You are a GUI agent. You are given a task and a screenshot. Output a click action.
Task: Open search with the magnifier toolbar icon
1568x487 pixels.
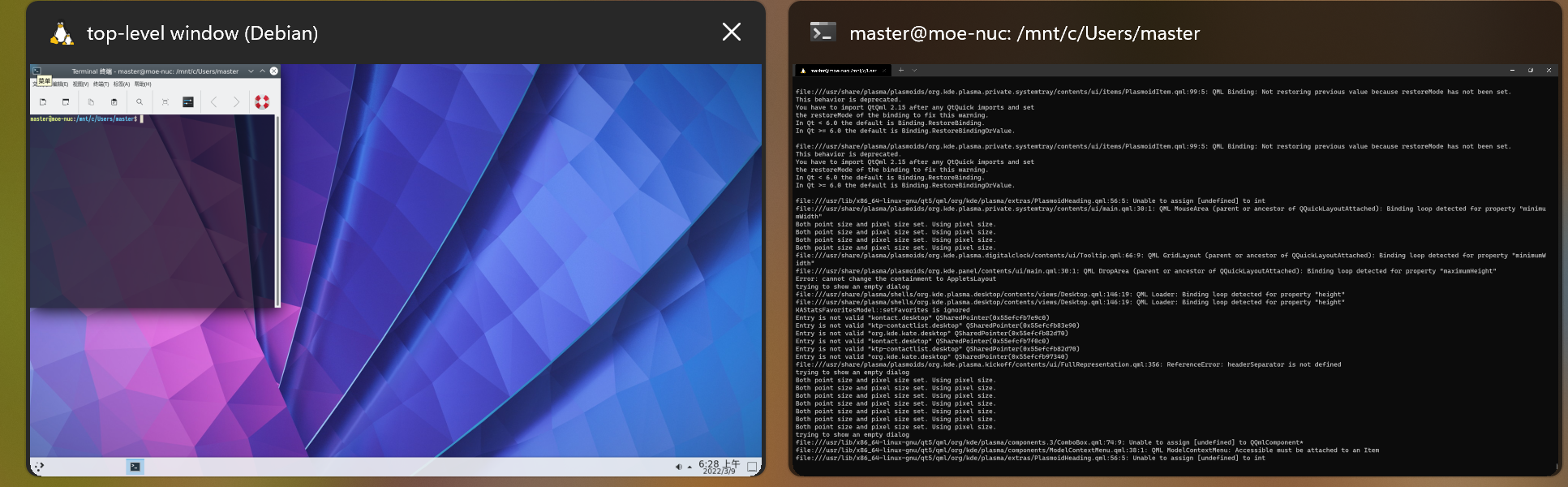(140, 101)
